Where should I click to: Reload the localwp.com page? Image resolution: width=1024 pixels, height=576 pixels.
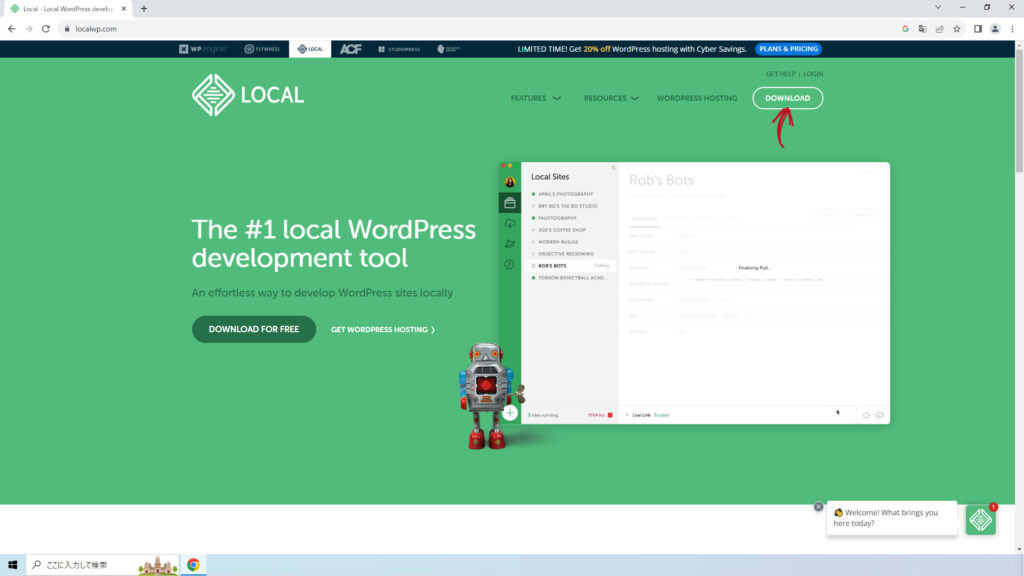pos(46,29)
